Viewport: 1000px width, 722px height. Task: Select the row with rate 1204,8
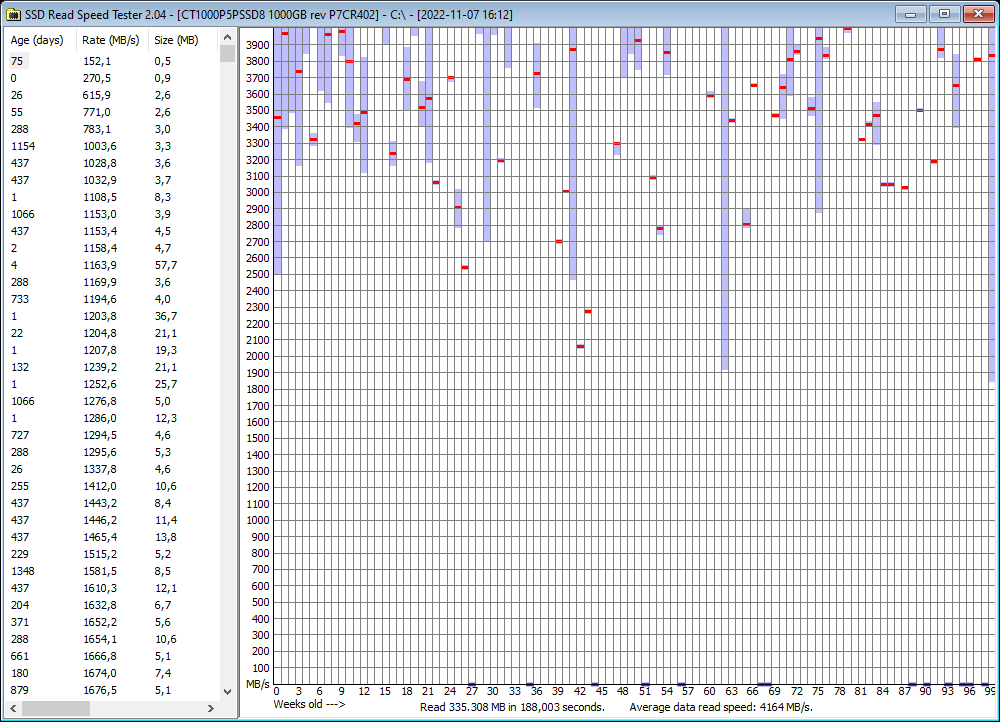click(112, 334)
